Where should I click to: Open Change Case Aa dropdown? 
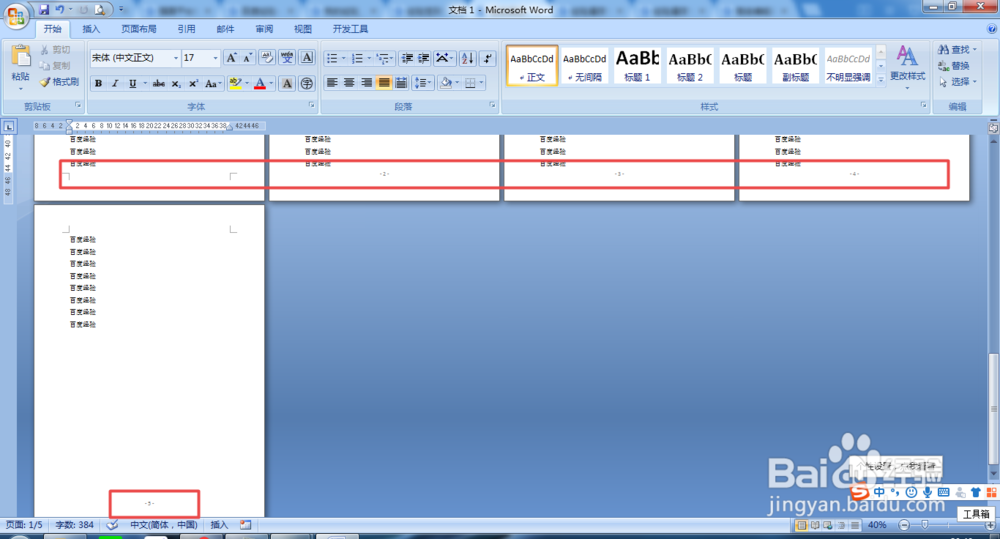click(x=213, y=84)
